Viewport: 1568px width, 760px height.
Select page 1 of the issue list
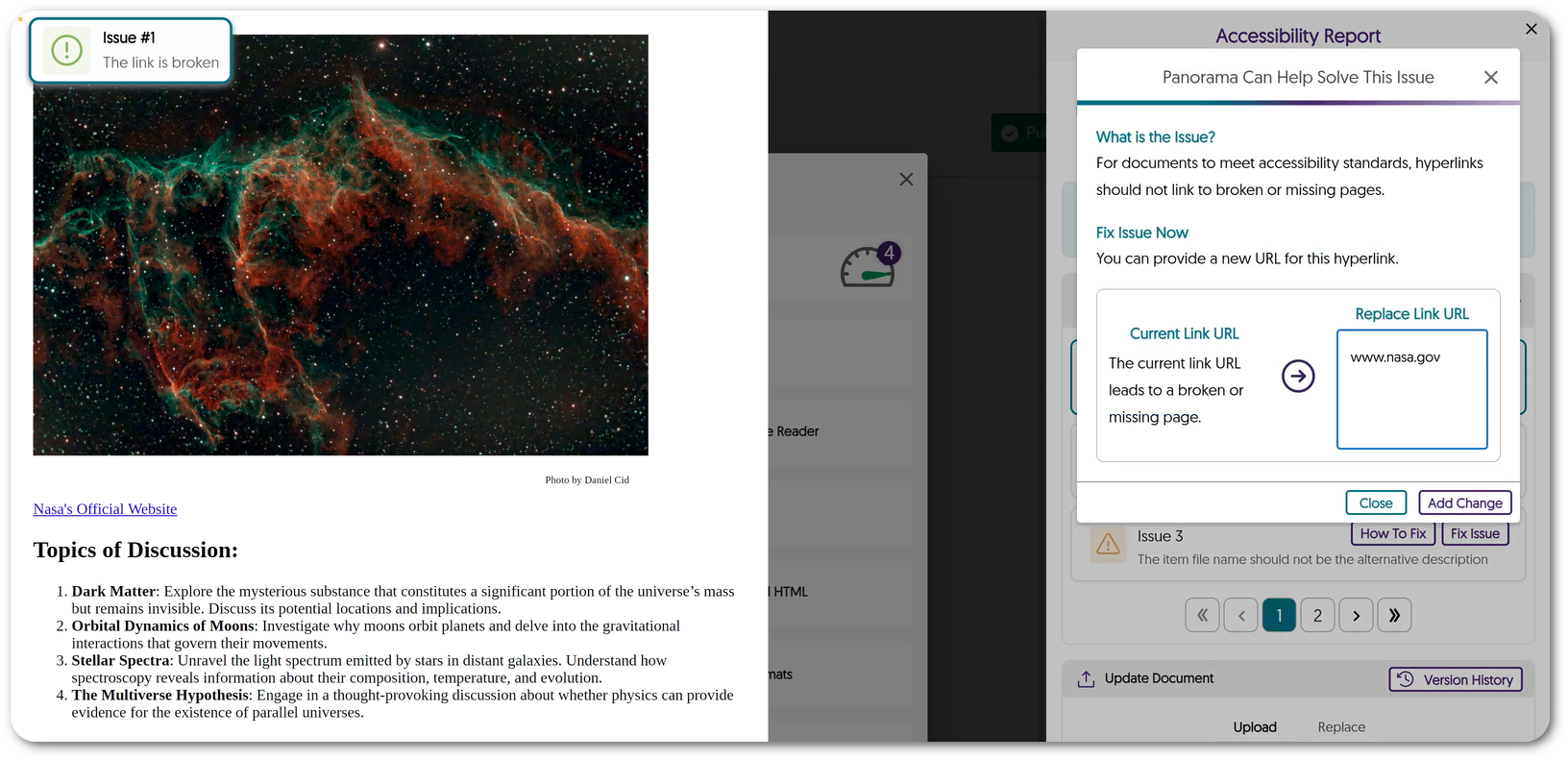pos(1279,615)
